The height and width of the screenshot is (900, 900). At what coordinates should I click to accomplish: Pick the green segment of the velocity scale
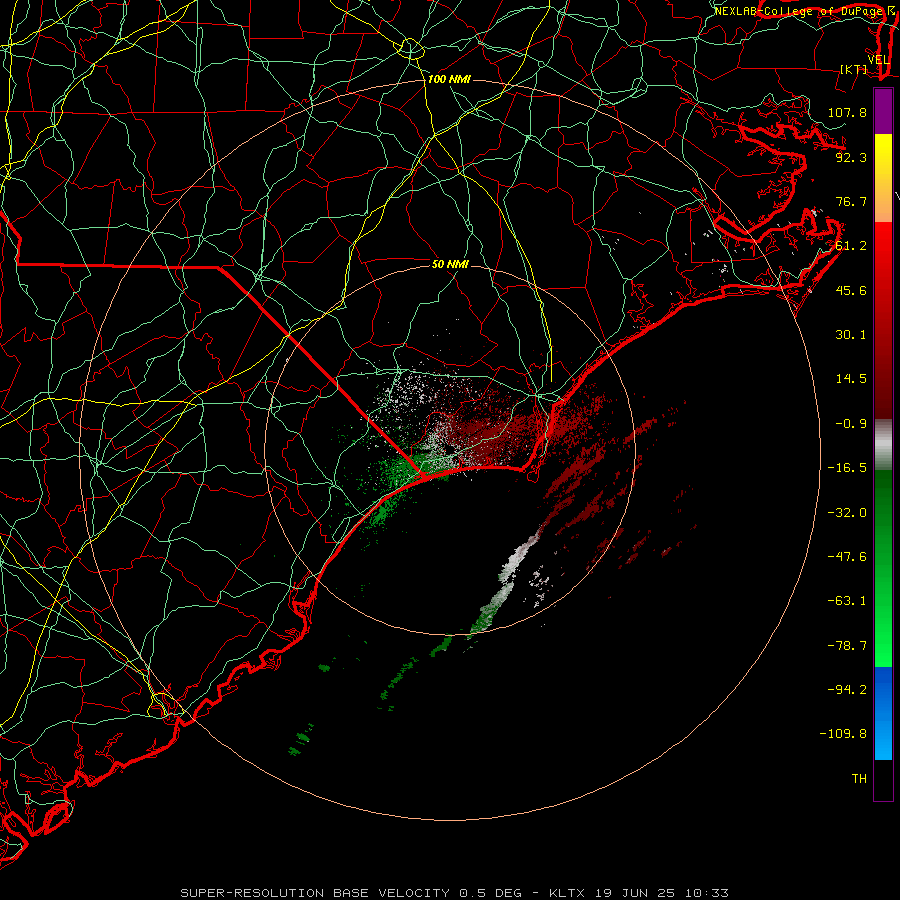tap(883, 568)
